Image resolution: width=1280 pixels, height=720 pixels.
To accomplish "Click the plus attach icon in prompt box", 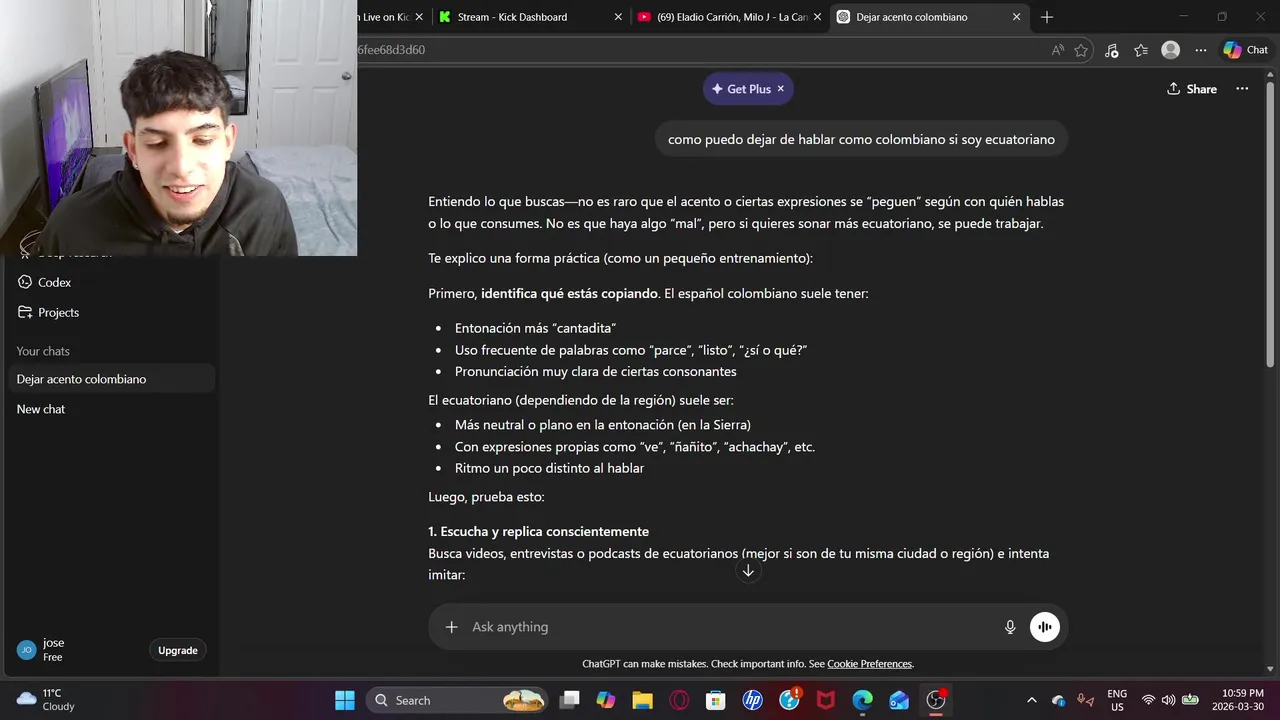I will point(451,627).
